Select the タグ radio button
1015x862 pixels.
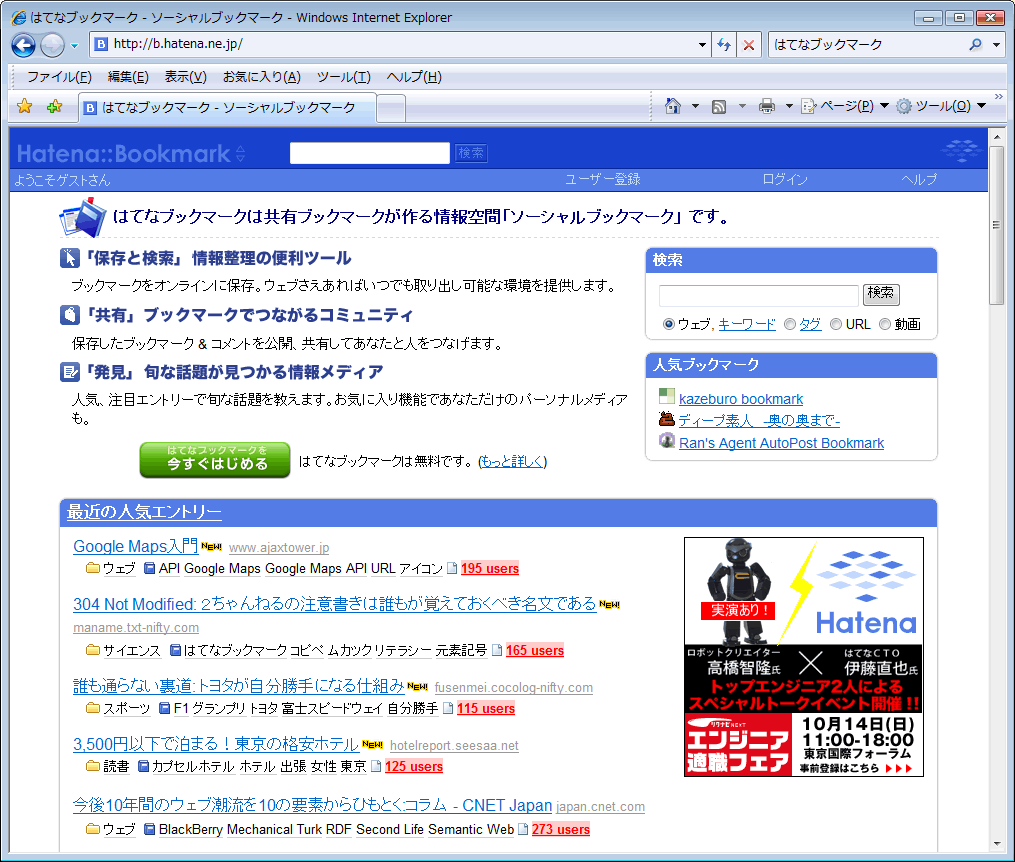[790, 324]
